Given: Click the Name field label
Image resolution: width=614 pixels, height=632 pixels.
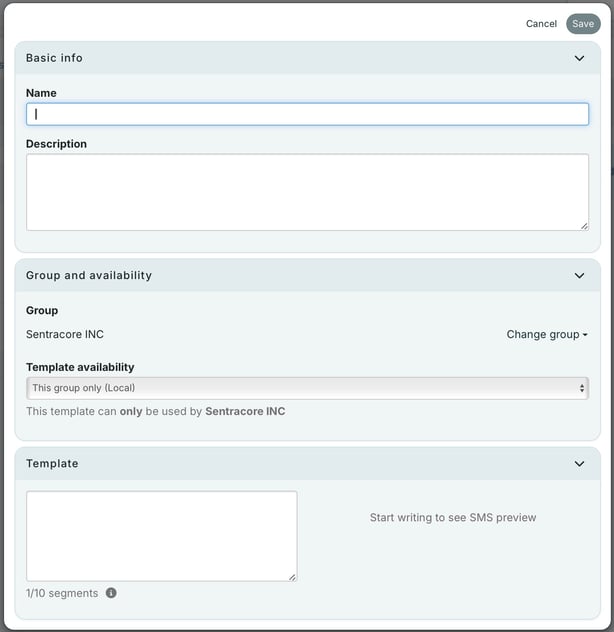Looking at the screenshot, I should tap(41, 93).
